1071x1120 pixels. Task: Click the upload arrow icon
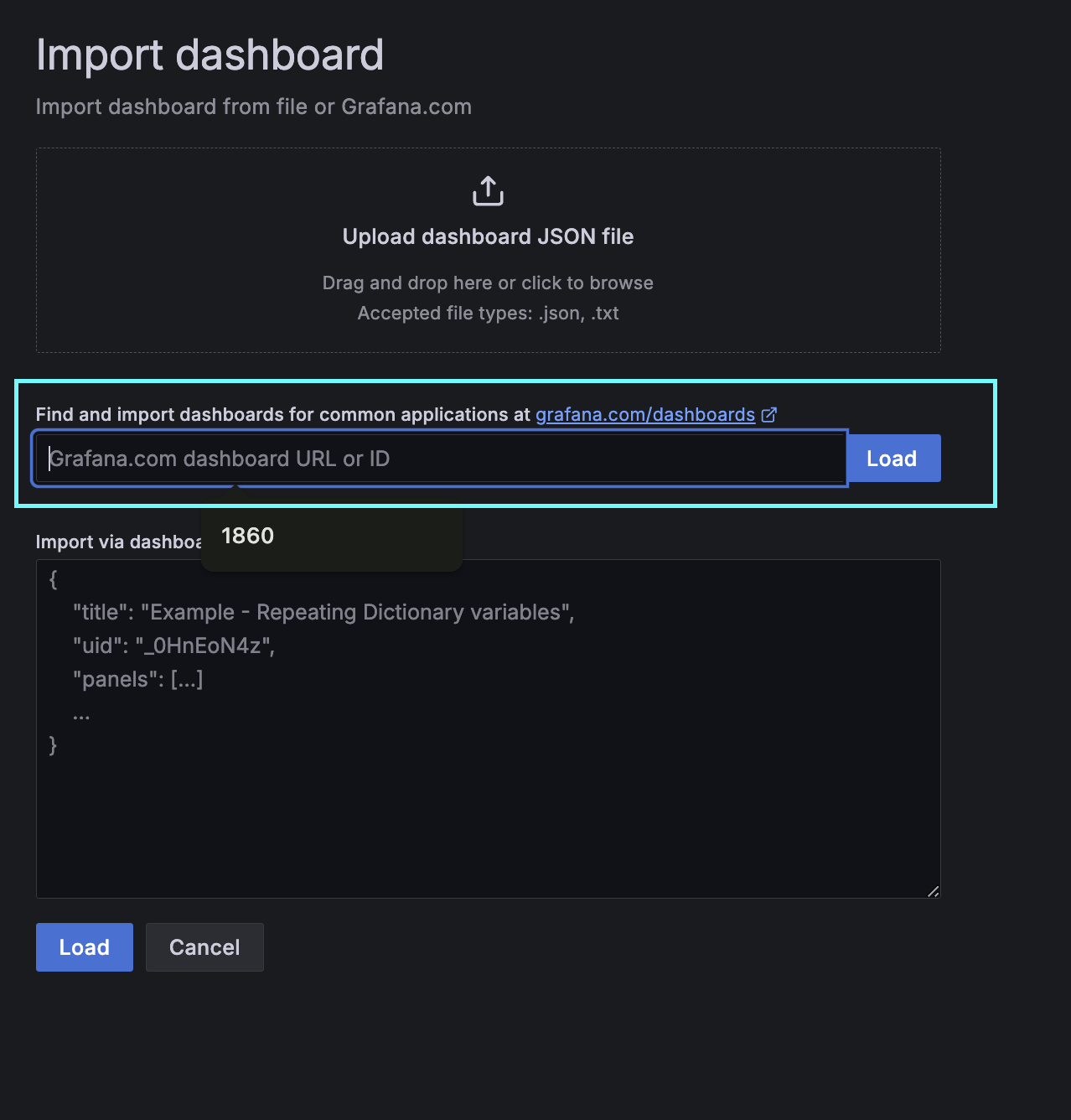click(x=488, y=191)
